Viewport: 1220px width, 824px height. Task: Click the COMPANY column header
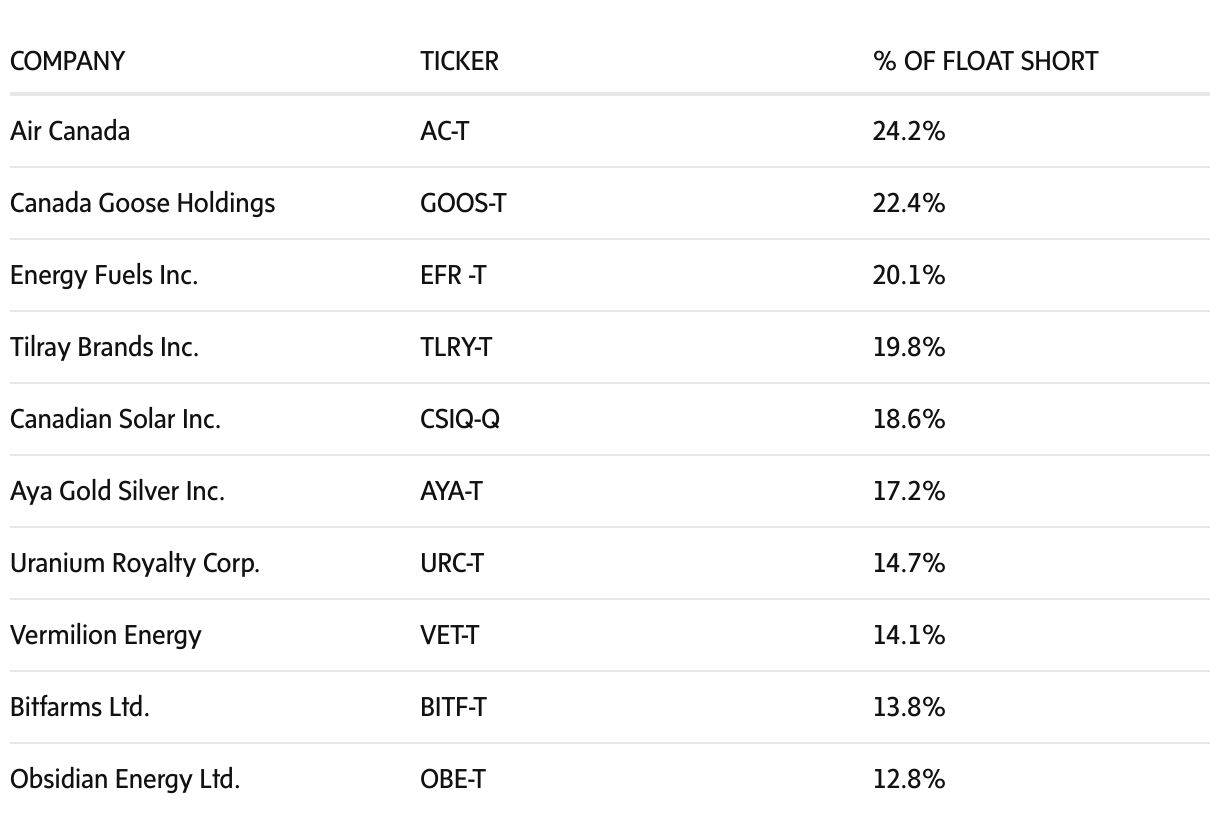[67, 61]
